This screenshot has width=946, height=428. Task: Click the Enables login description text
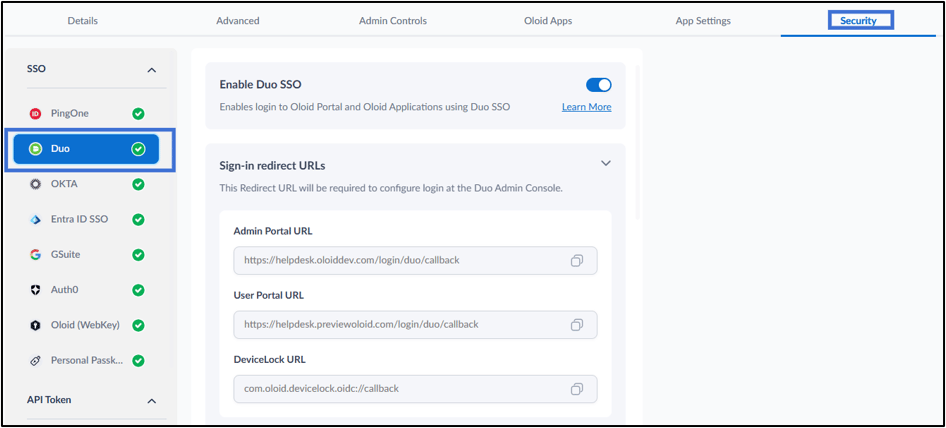365,107
